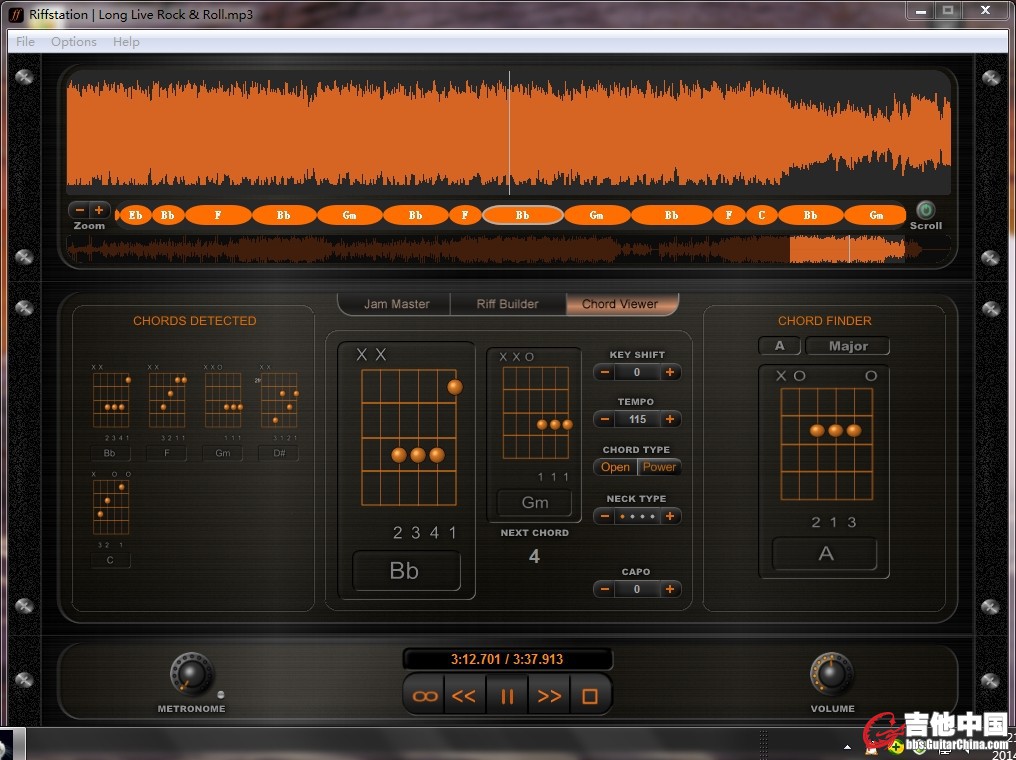Click the fast-forward button
Screen dimensions: 1016x760
[549, 696]
